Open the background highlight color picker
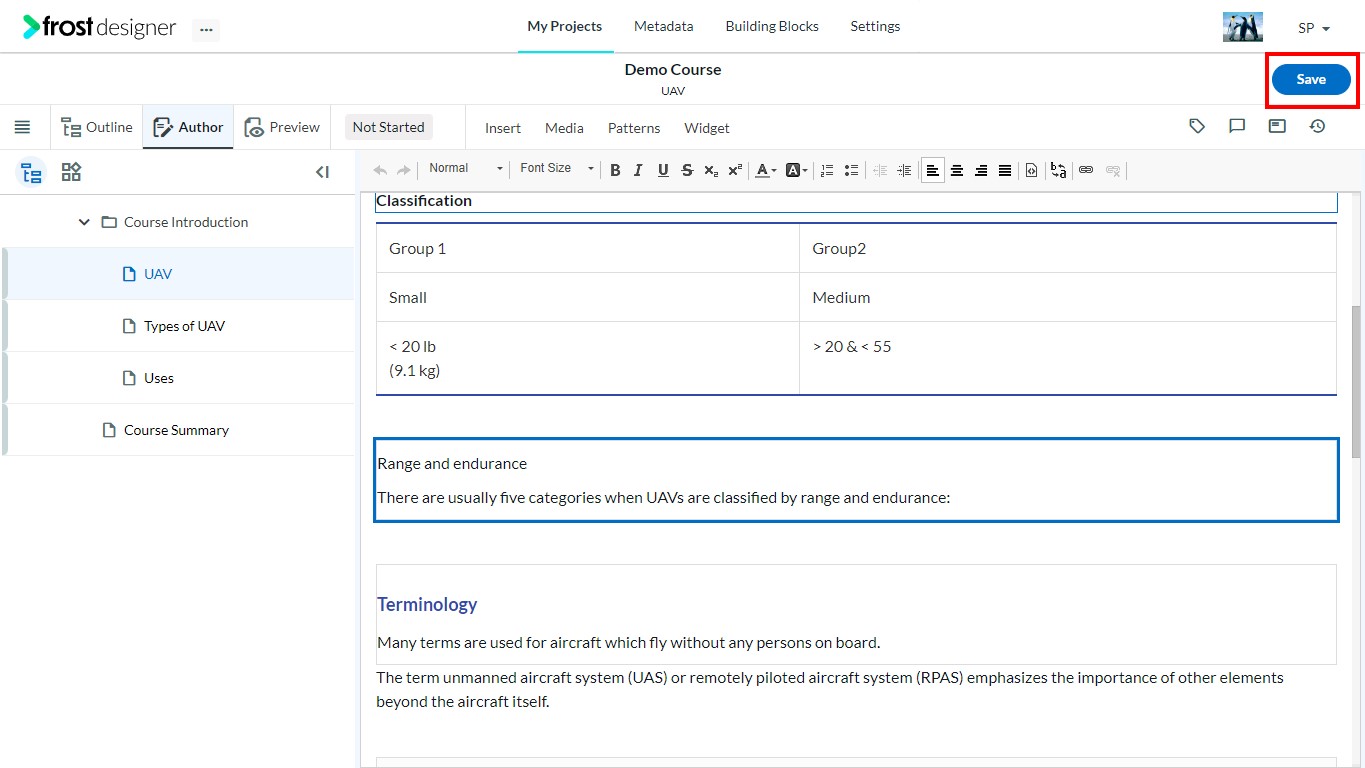This screenshot has height=768, width=1365. (x=796, y=170)
